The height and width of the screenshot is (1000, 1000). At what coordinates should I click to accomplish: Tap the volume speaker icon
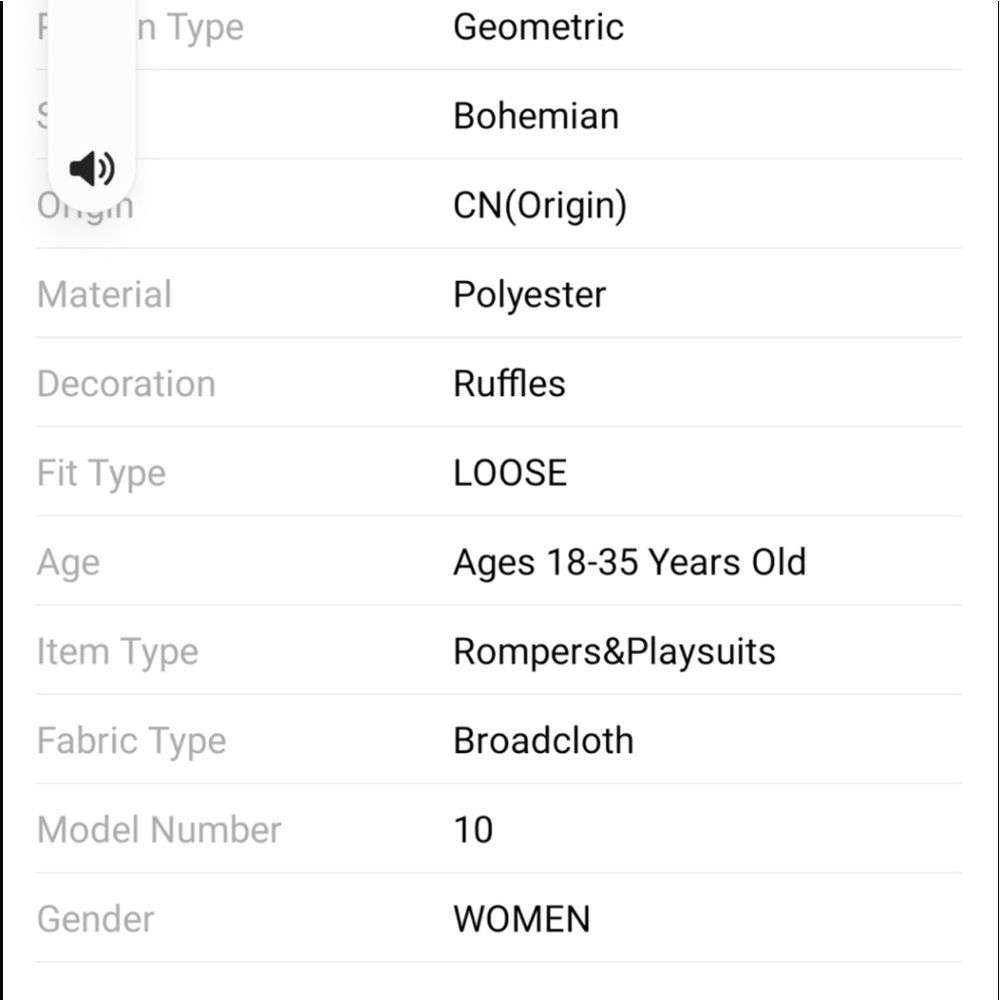click(x=92, y=168)
